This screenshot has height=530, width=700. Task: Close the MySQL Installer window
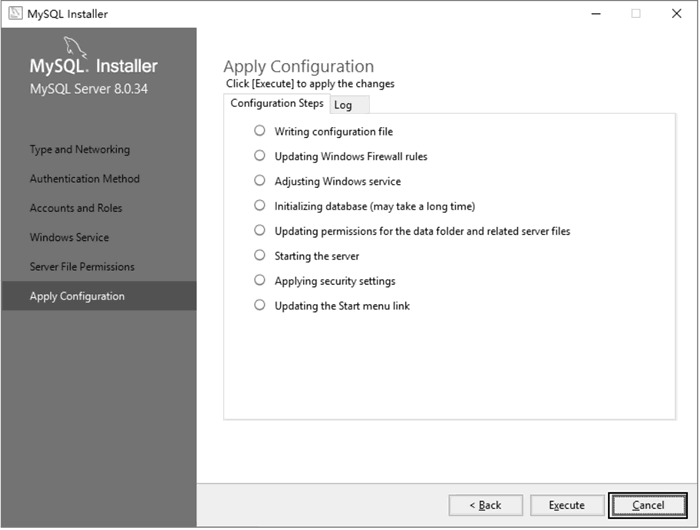click(x=677, y=14)
